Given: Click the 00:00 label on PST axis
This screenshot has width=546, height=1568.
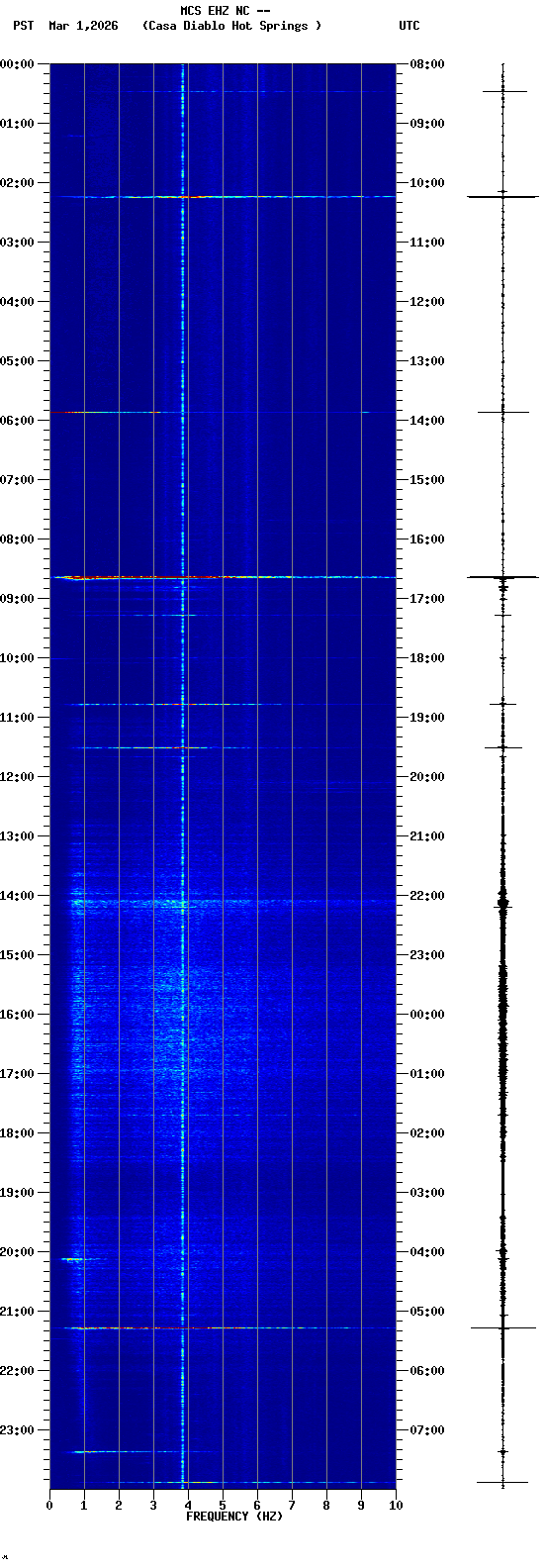Looking at the screenshot, I should point(17,64).
